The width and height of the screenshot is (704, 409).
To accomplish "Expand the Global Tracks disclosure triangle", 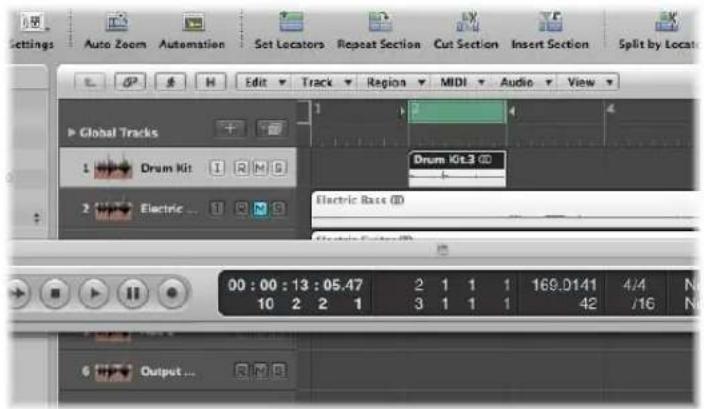I will click(x=71, y=132).
